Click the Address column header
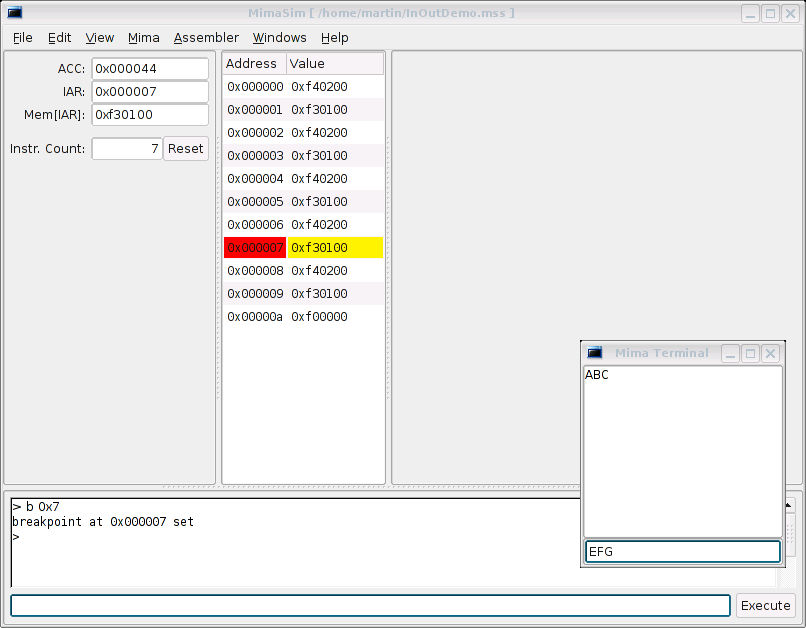 (254, 63)
